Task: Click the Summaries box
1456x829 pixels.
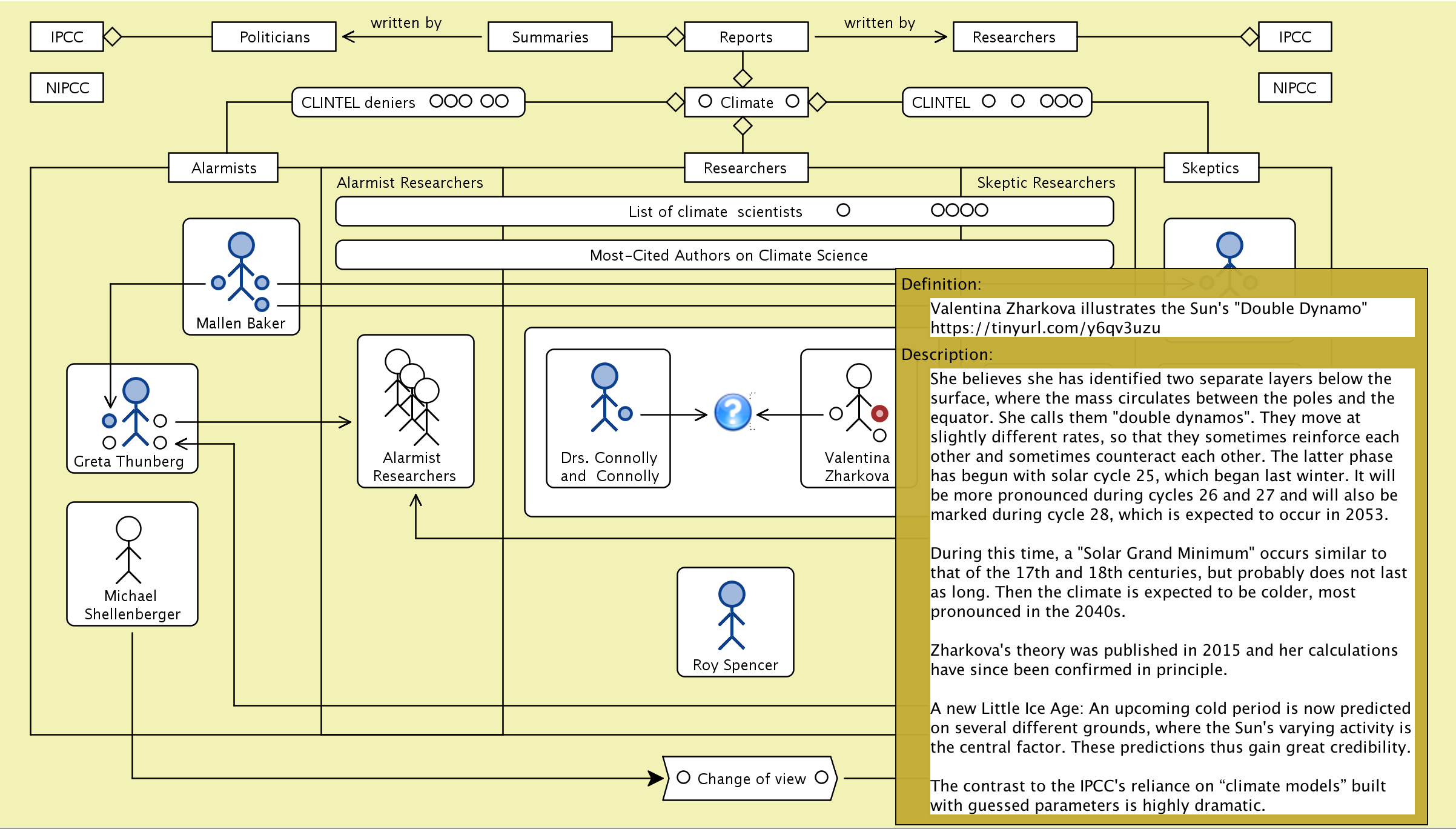Action: click(550, 37)
